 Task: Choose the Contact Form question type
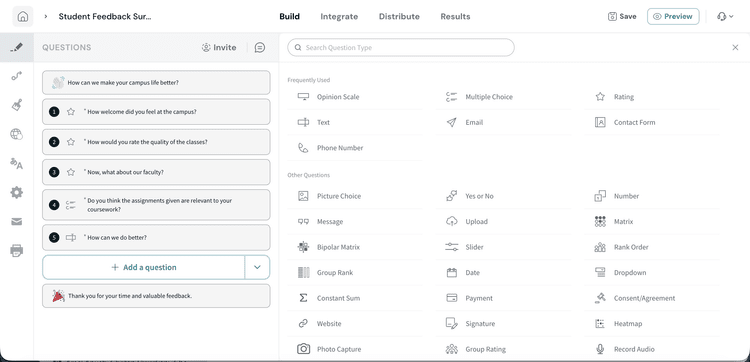(652, 122)
